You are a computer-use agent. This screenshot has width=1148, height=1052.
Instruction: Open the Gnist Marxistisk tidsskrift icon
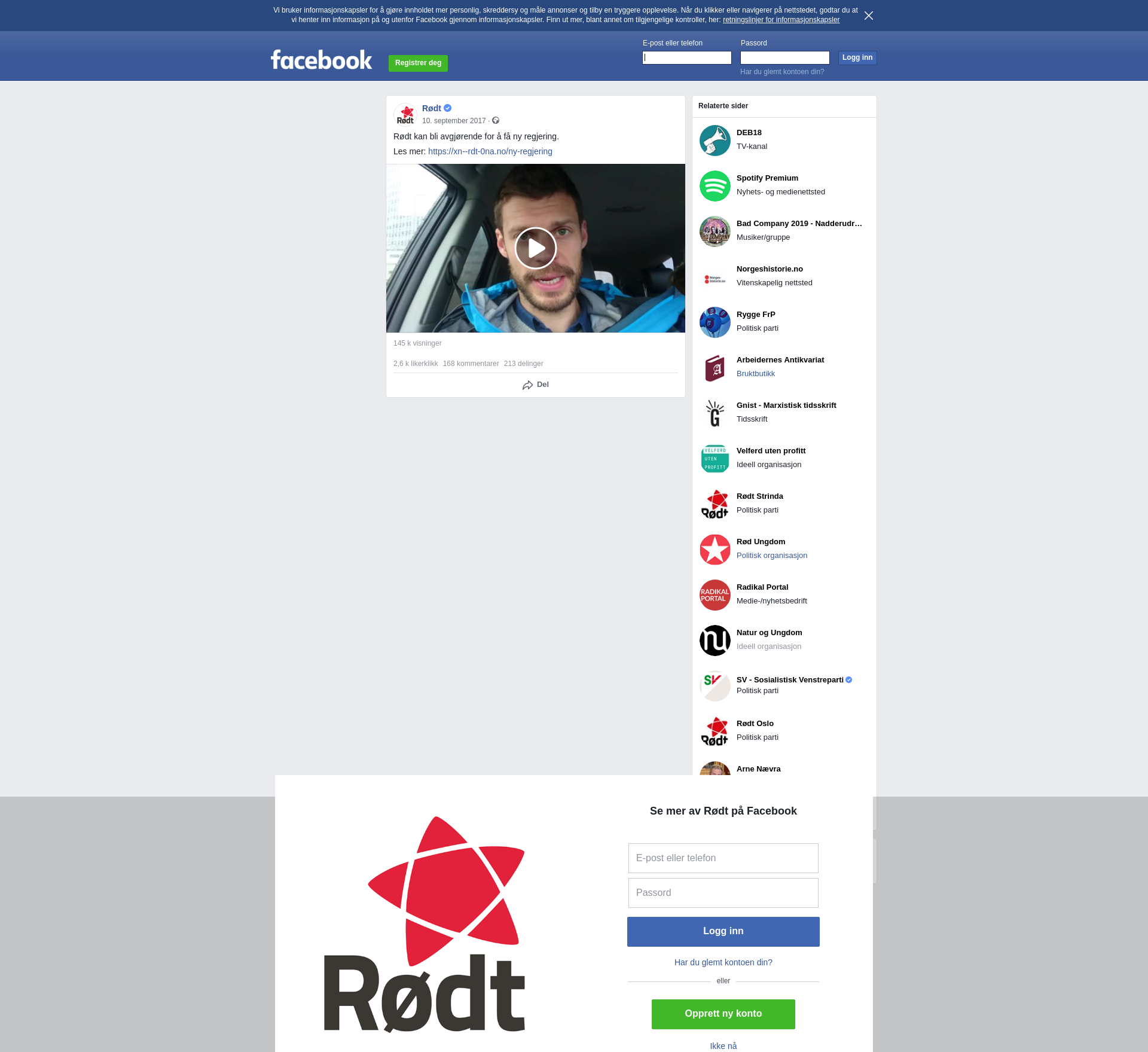pyautogui.click(x=715, y=413)
